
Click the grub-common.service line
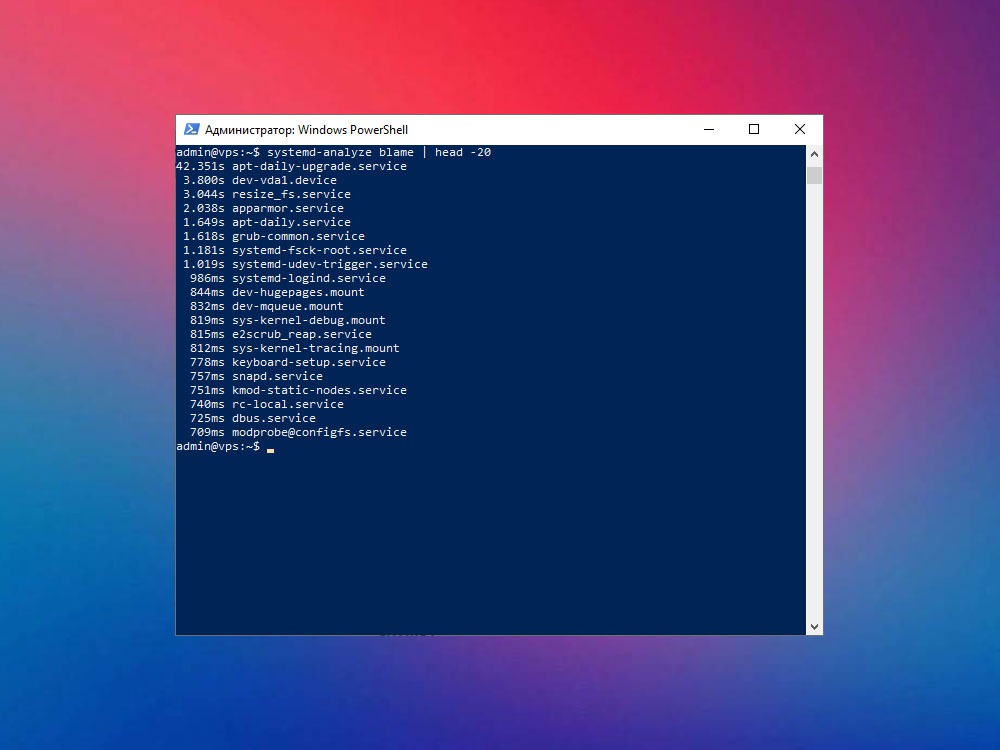click(274, 237)
